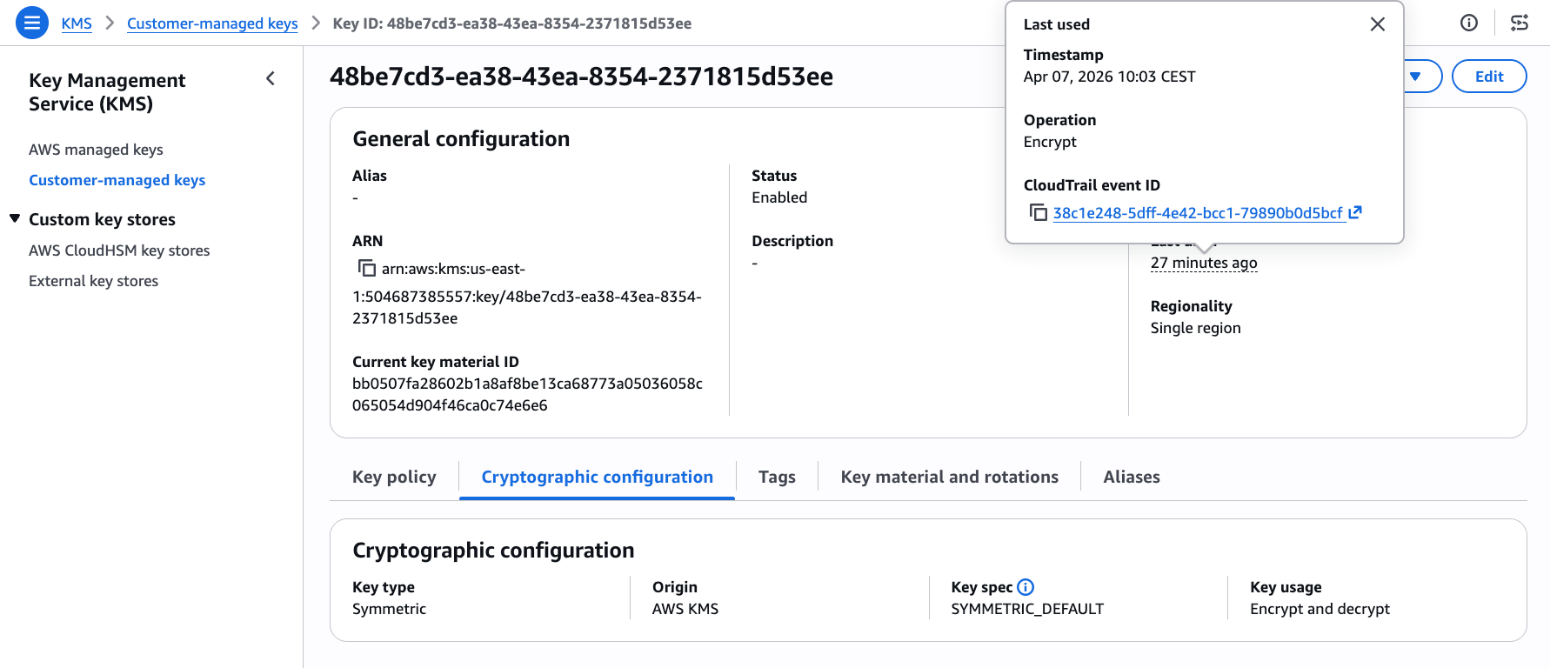1550x668 pixels.
Task: Open external link icon beside CloudTrail event ID
Action: click(1355, 213)
